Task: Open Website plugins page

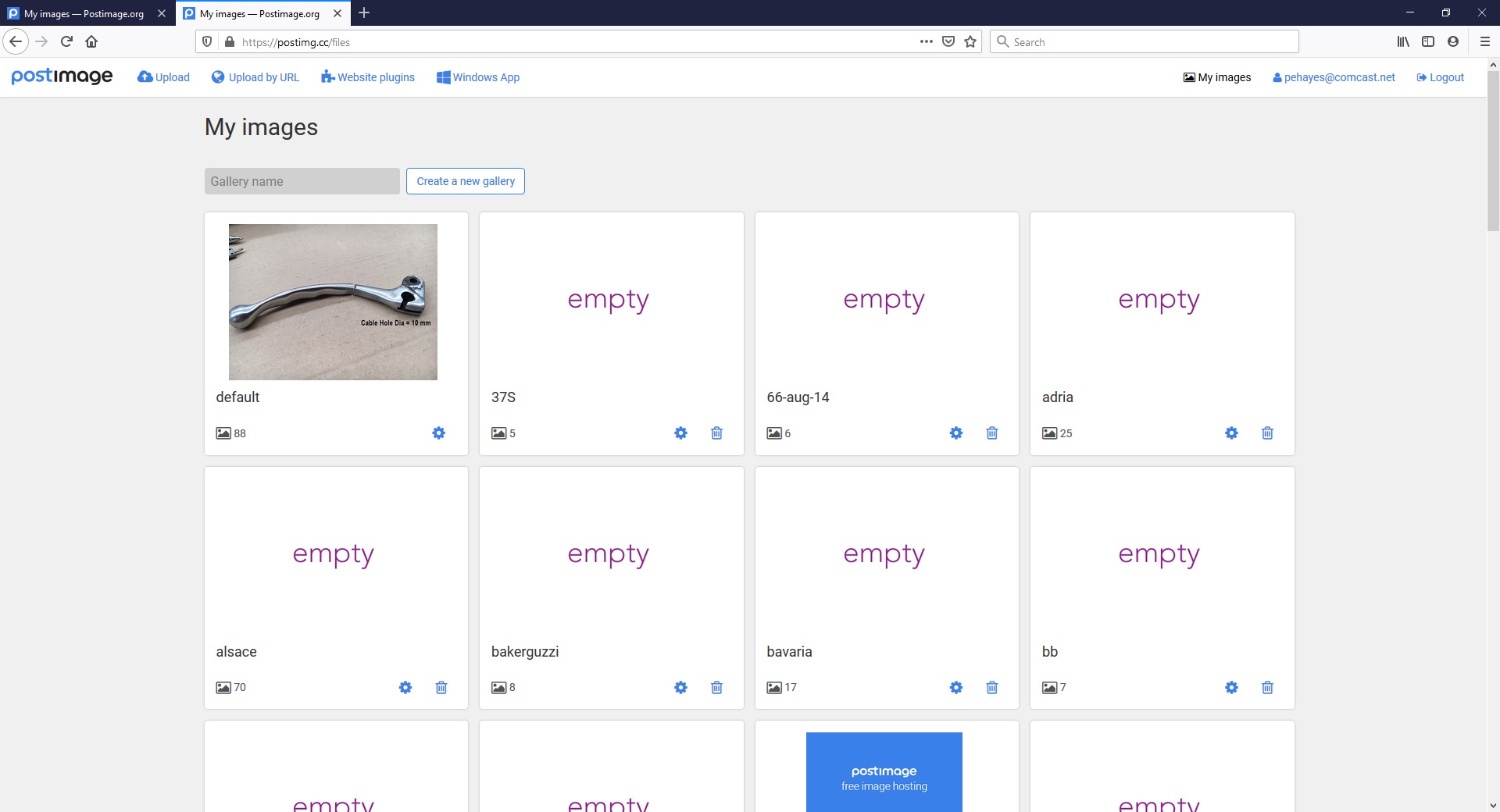Action: [368, 77]
